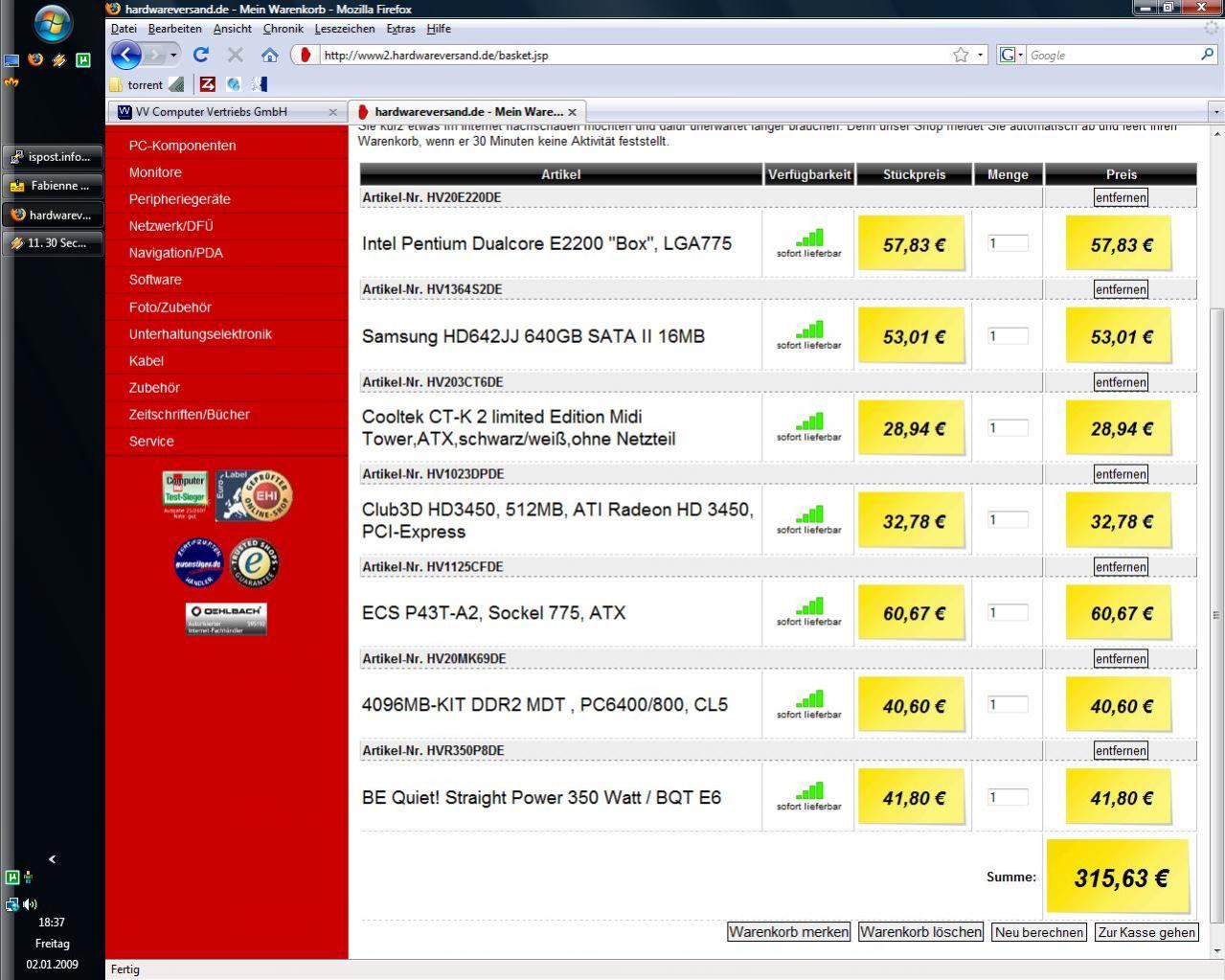Open the network connection tray icon

tap(11, 903)
